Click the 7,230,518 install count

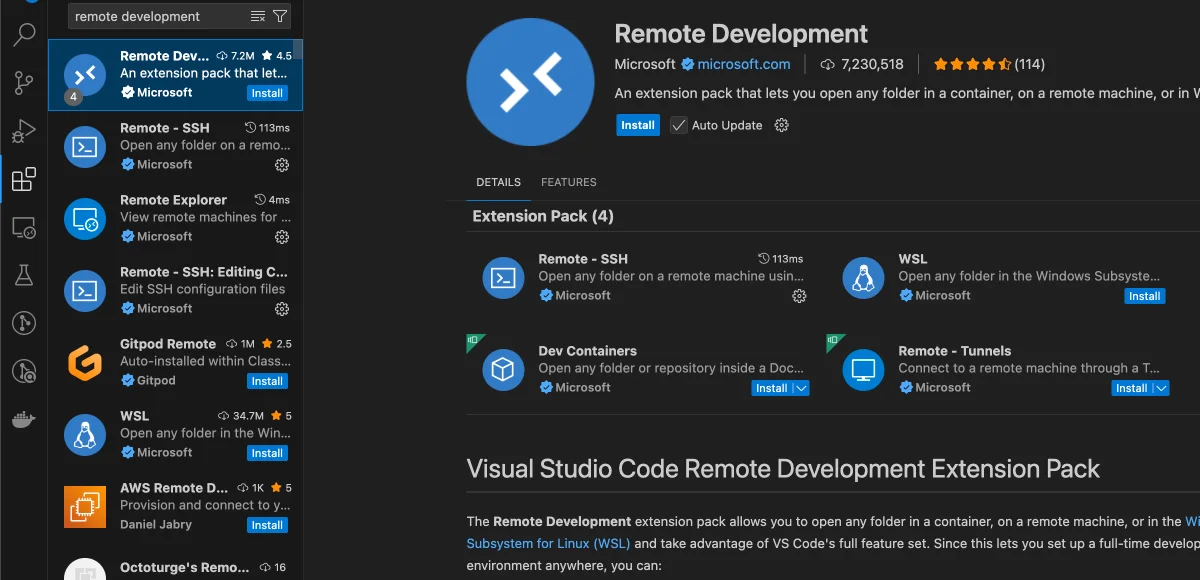pyautogui.click(x=873, y=64)
